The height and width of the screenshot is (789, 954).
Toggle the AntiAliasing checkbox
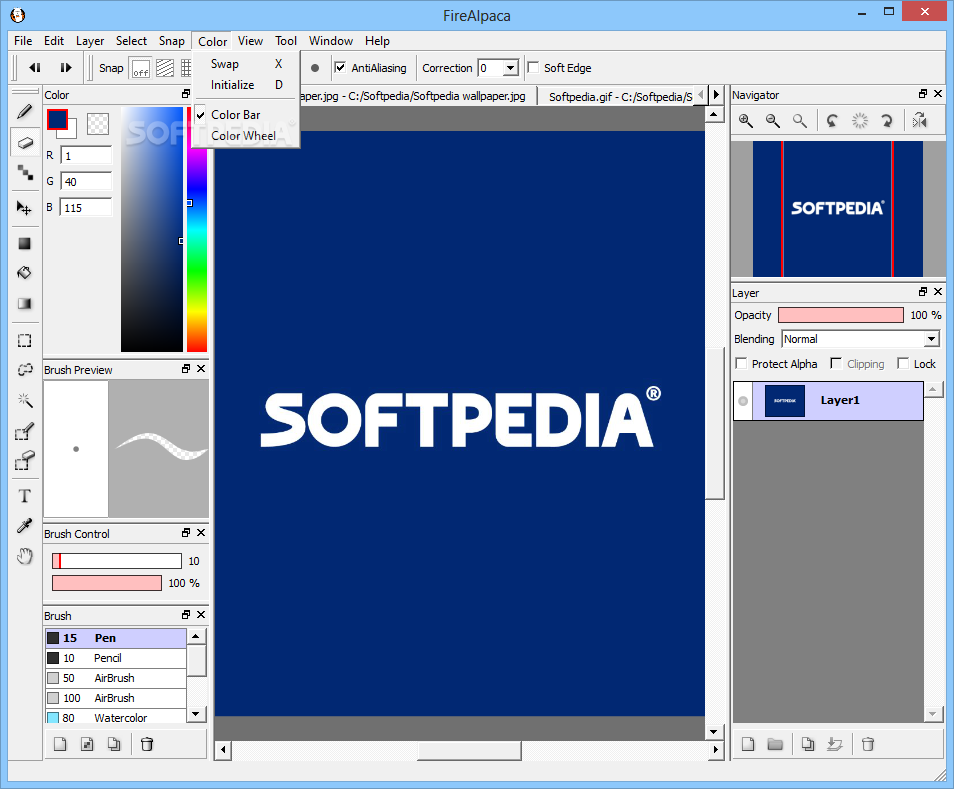[340, 68]
